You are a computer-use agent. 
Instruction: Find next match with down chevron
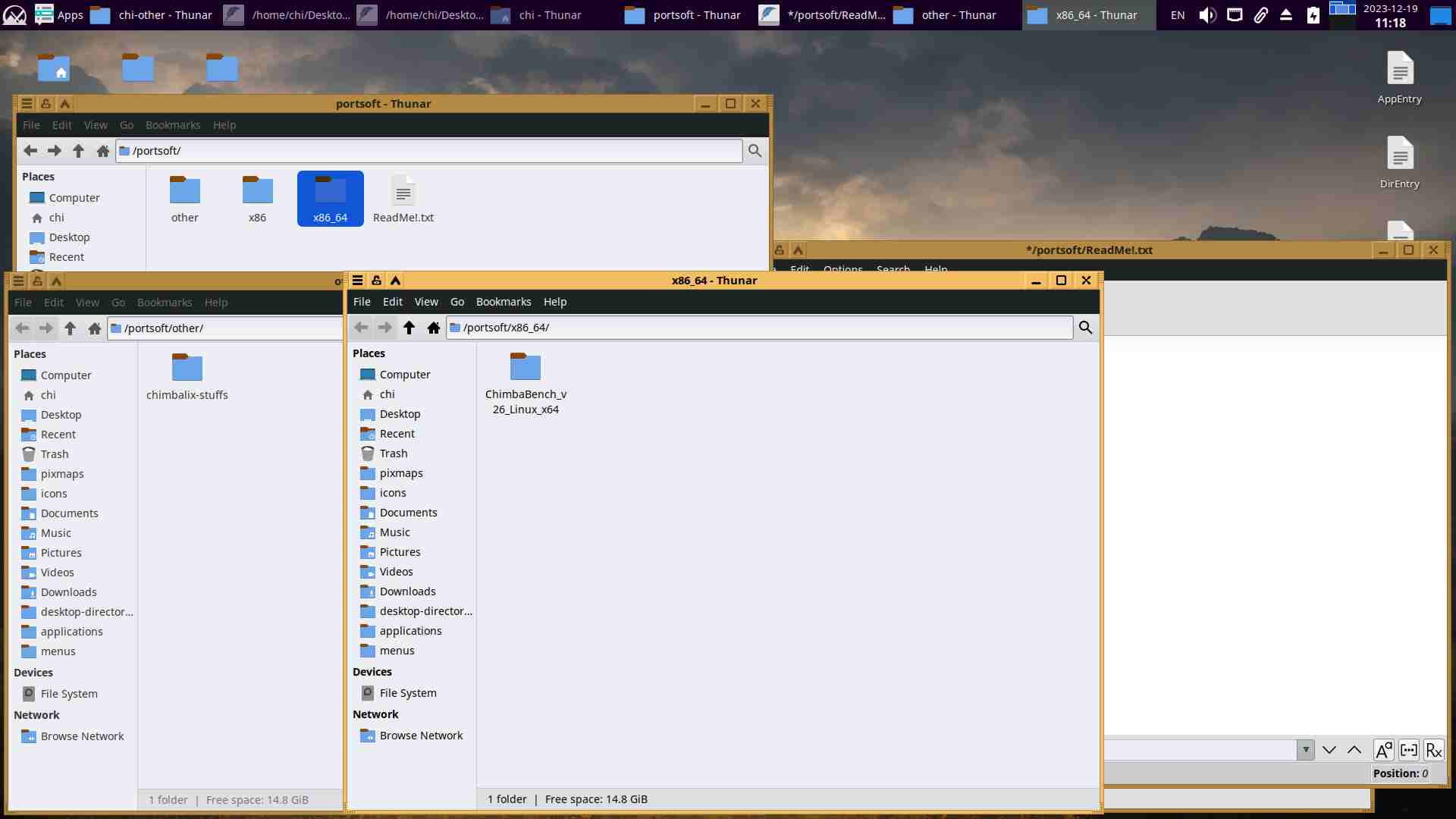(x=1329, y=750)
